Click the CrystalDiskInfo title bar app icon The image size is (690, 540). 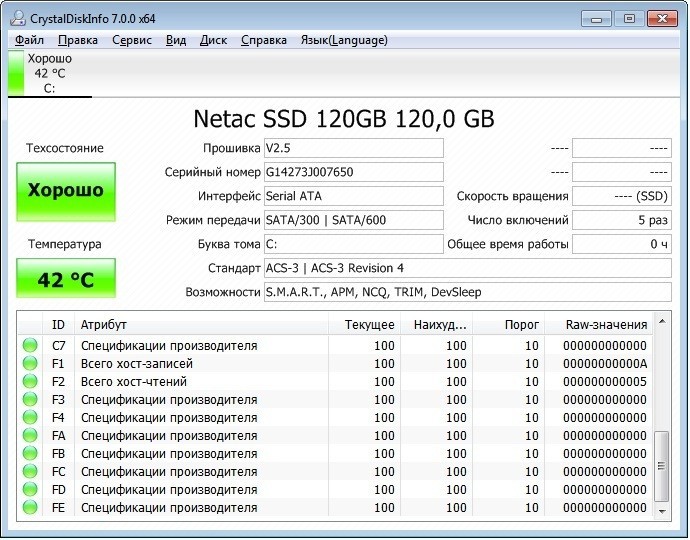(x=18, y=18)
